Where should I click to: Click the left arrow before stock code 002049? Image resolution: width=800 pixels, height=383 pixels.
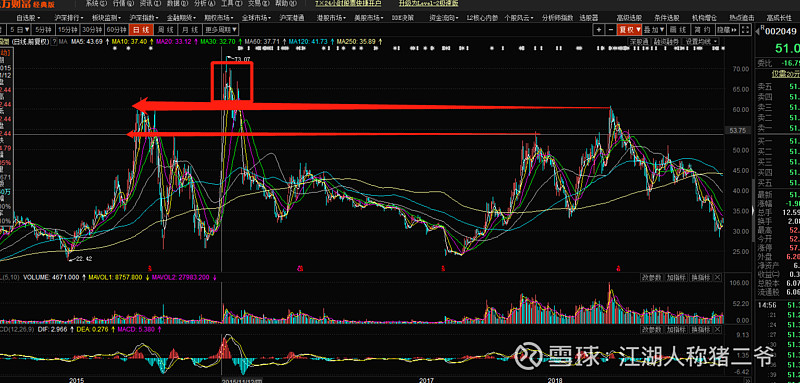click(x=757, y=31)
